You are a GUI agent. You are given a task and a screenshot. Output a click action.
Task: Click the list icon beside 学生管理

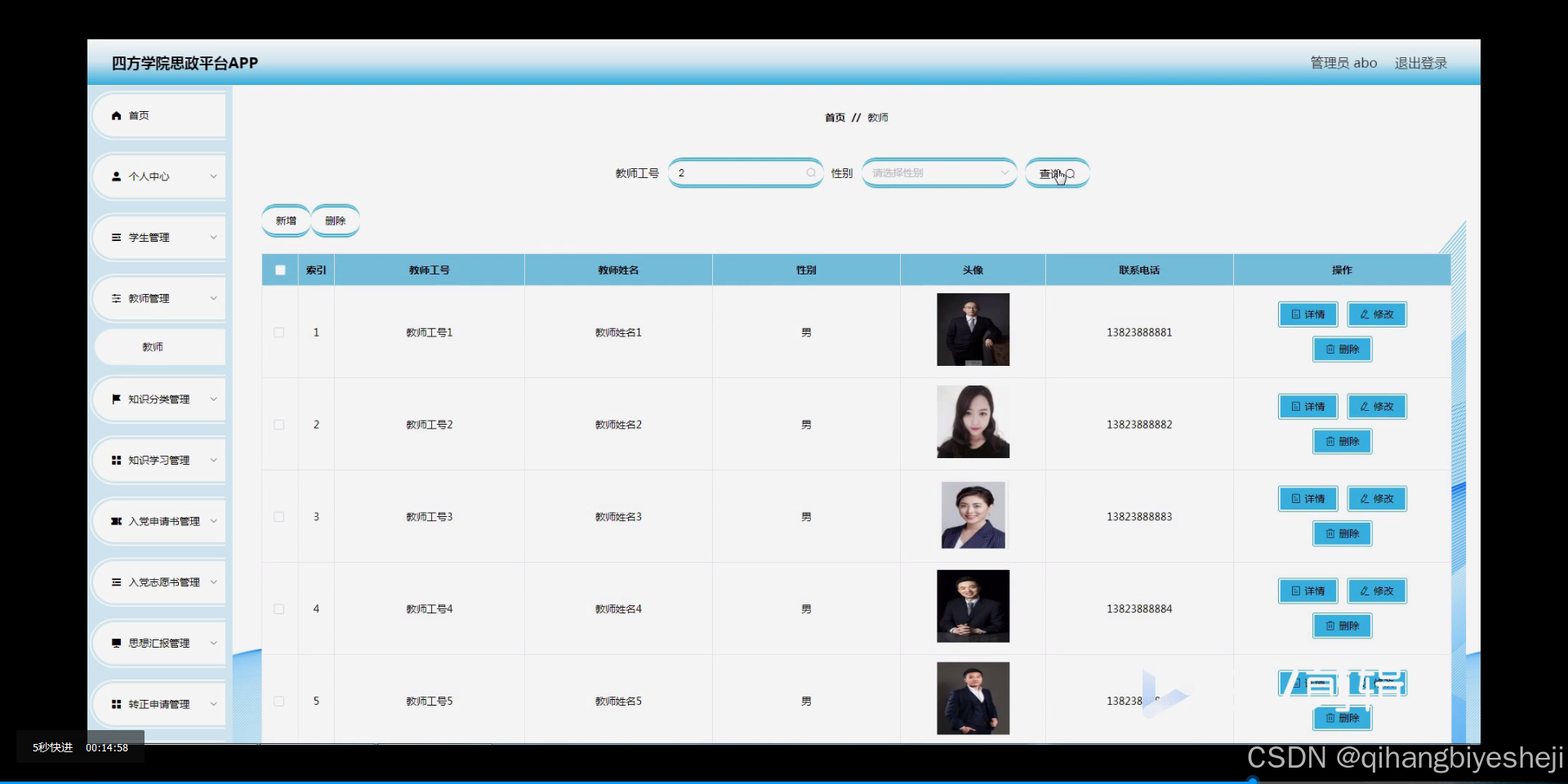pyautogui.click(x=115, y=237)
